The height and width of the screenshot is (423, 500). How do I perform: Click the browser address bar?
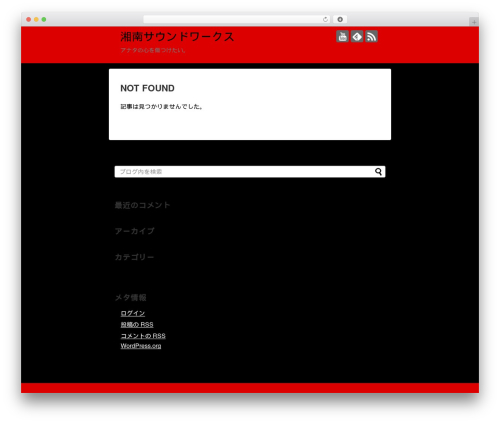pyautogui.click(x=237, y=19)
